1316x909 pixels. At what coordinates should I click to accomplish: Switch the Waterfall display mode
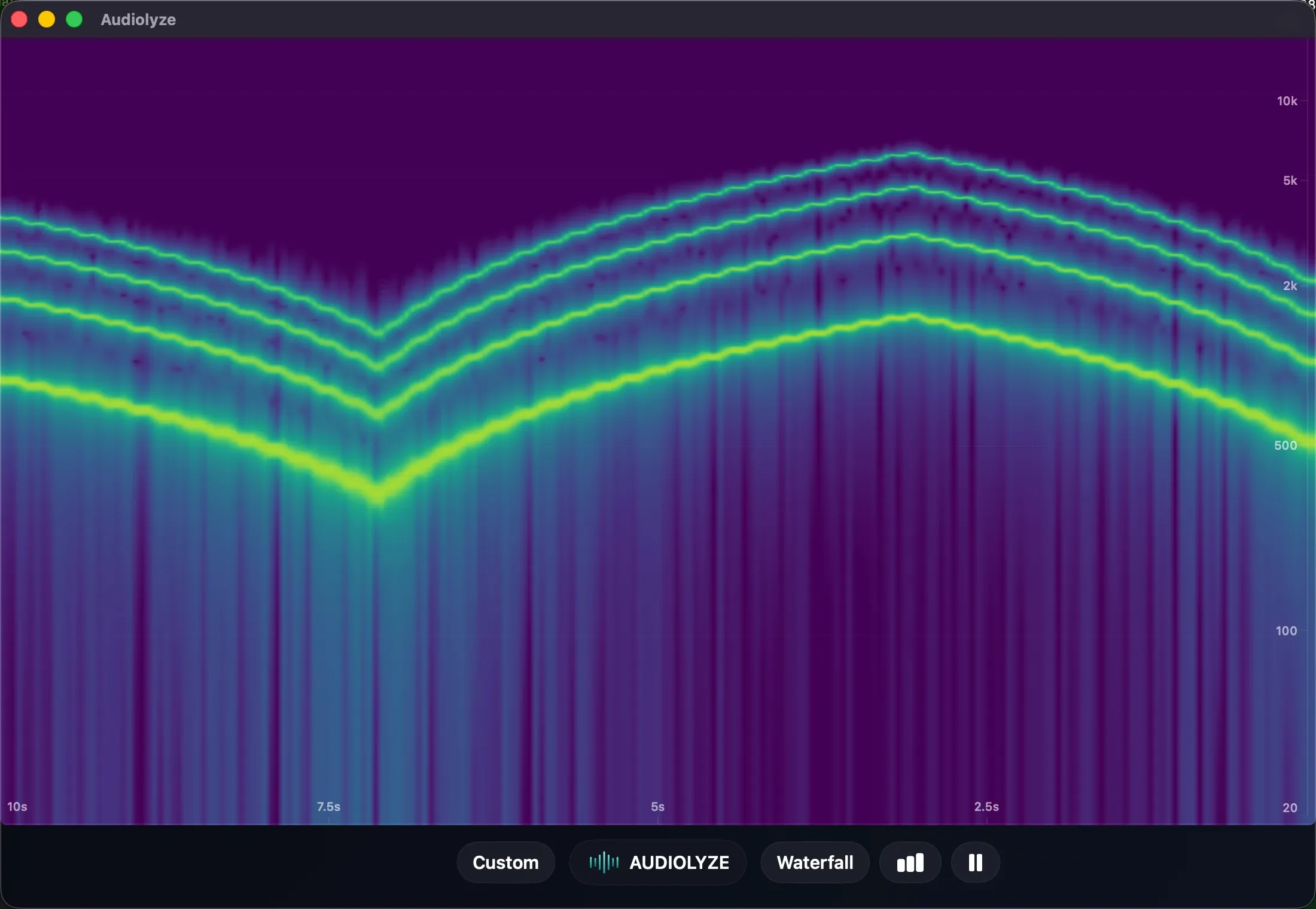[x=815, y=862]
